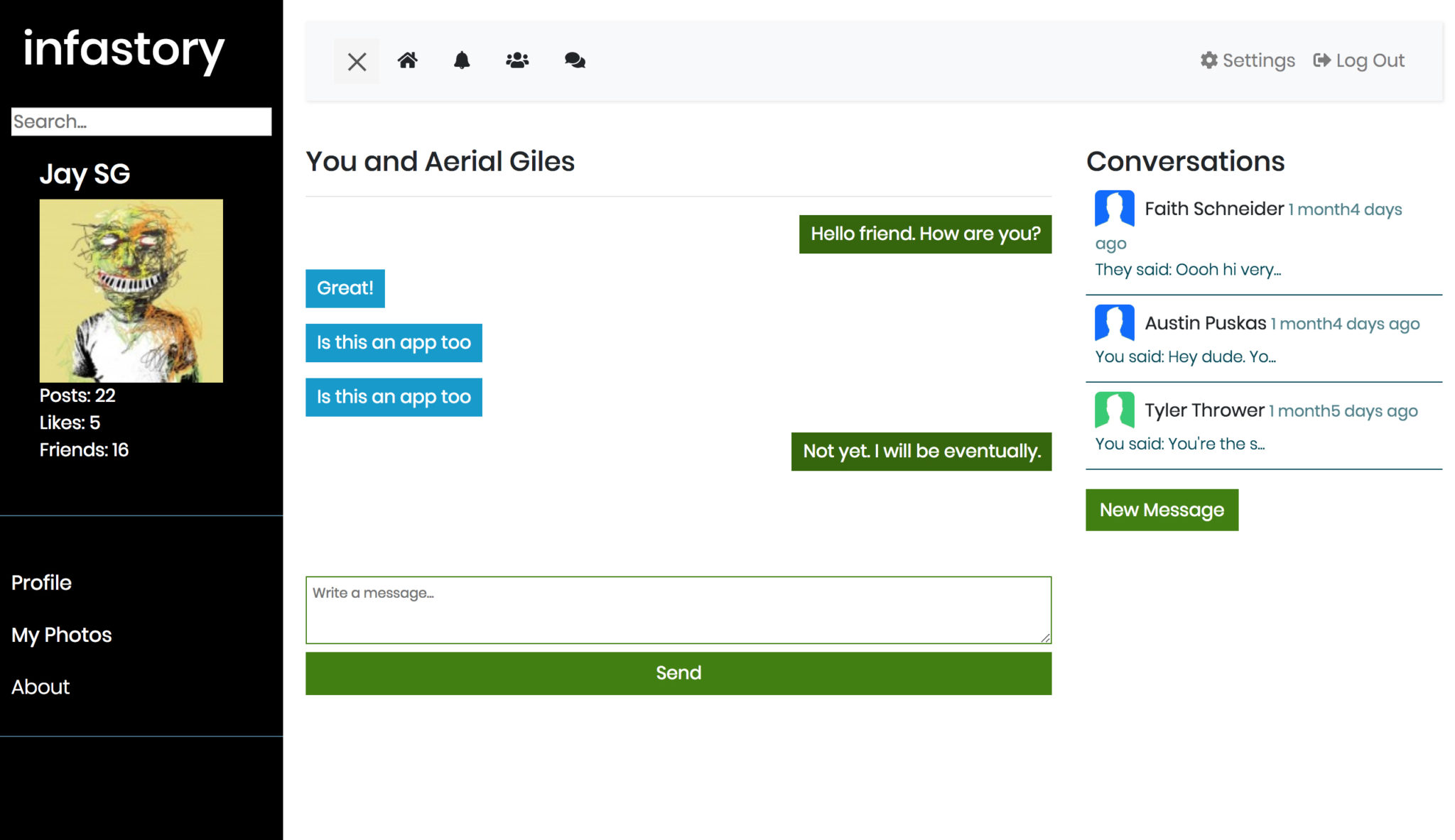Open Settings gear link
This screenshot has width=1455, height=840.
1248,60
